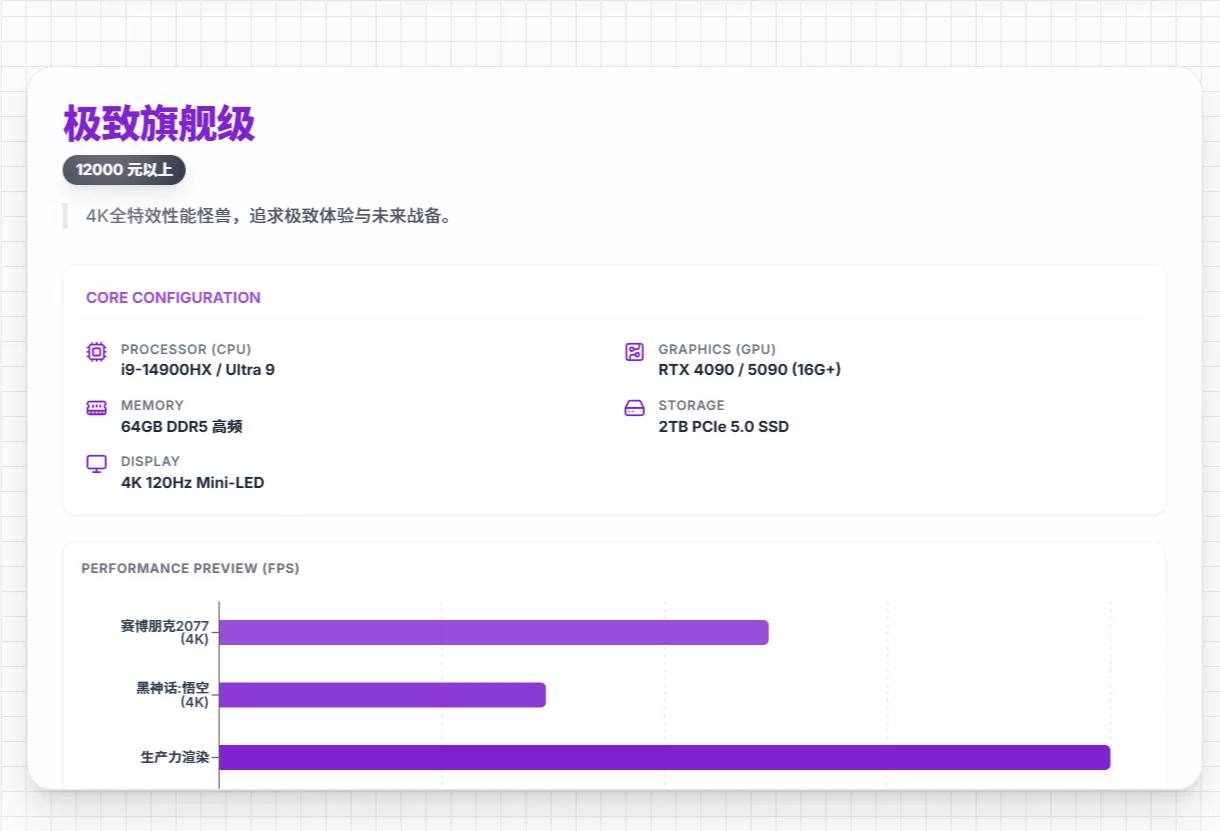Click the 4K 120Hz Mini-LED value
The image size is (1220, 831).
[192, 483]
